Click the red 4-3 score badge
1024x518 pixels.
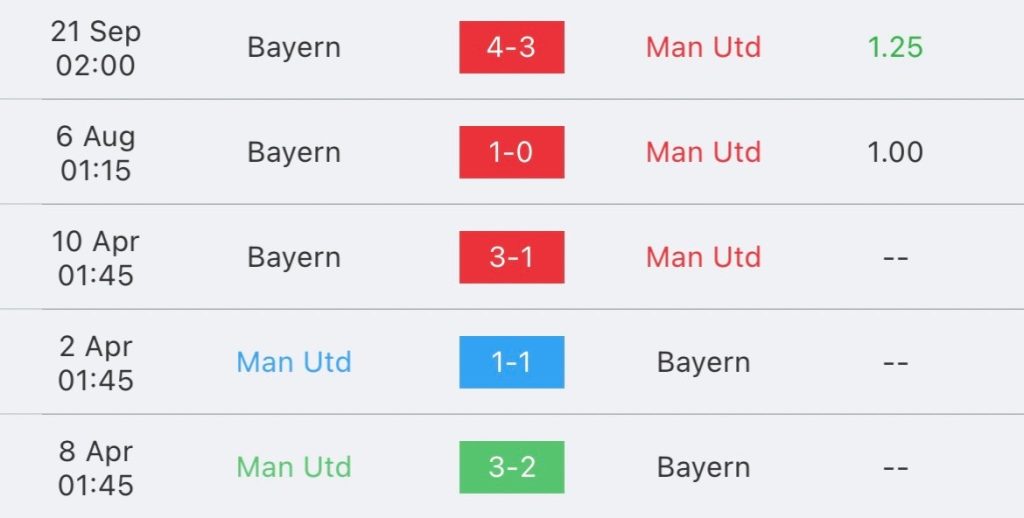click(x=511, y=47)
